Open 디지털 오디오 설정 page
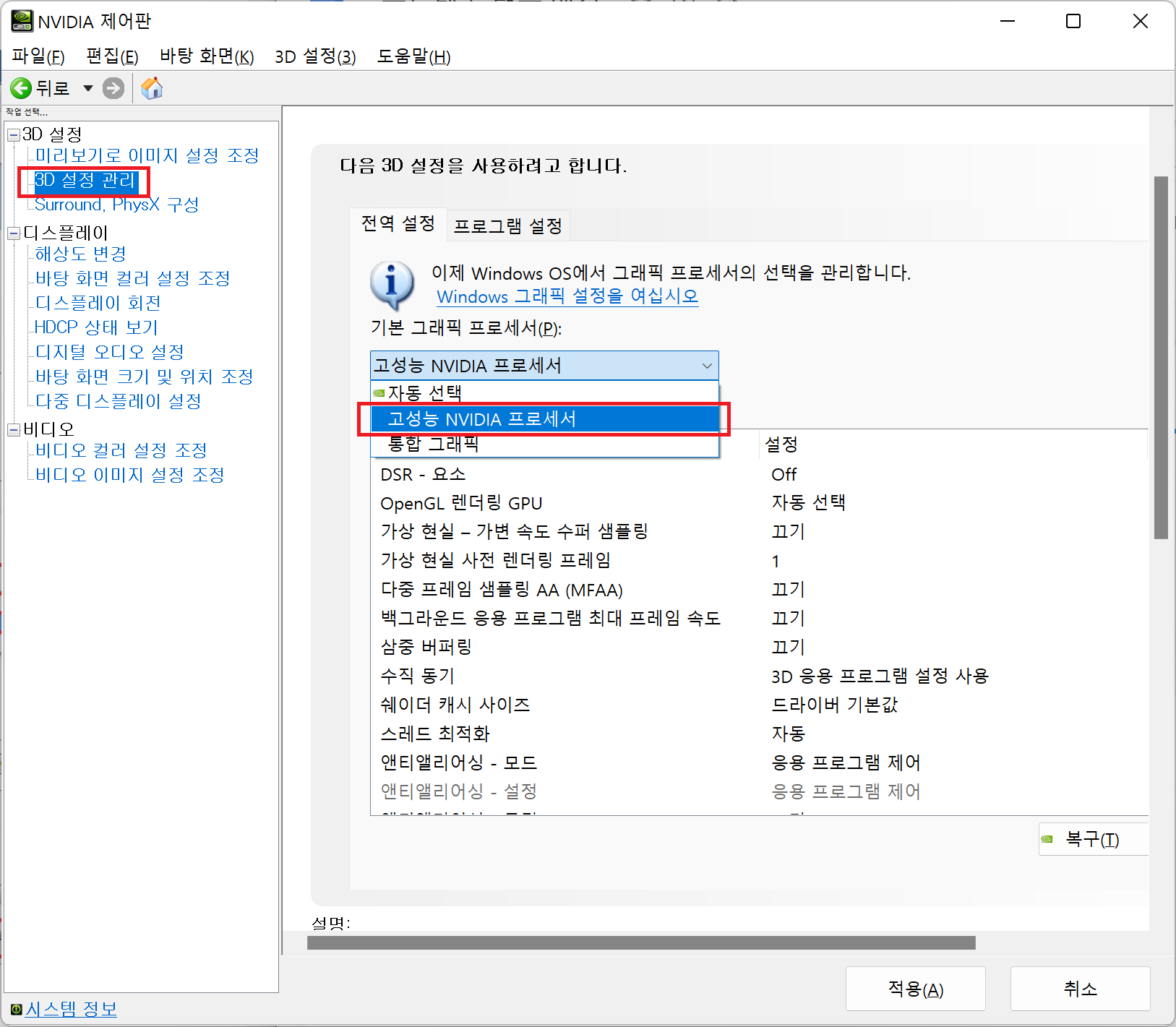1176x1027 pixels. pos(110,352)
